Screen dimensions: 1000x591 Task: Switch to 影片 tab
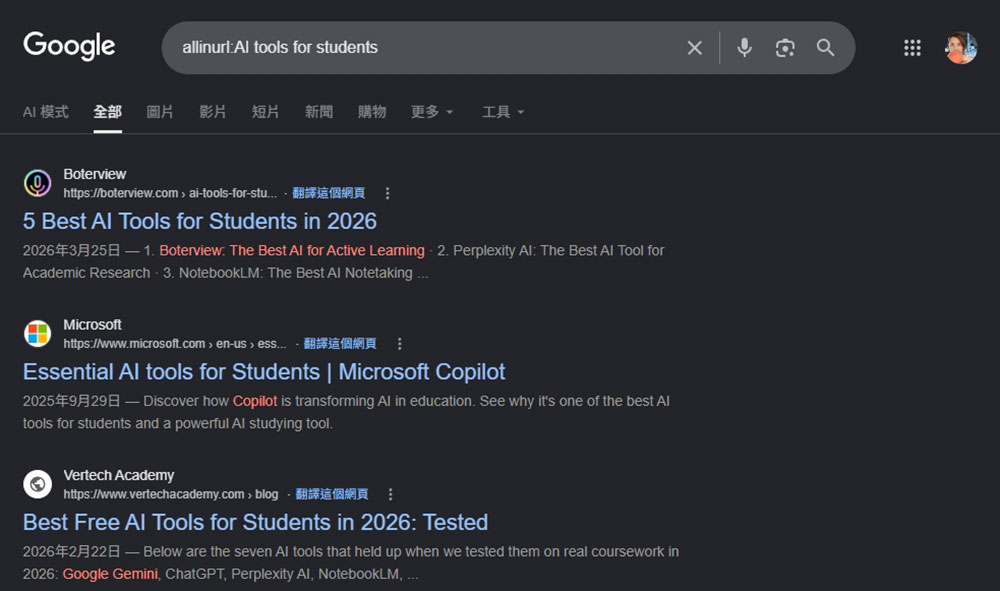[213, 112]
